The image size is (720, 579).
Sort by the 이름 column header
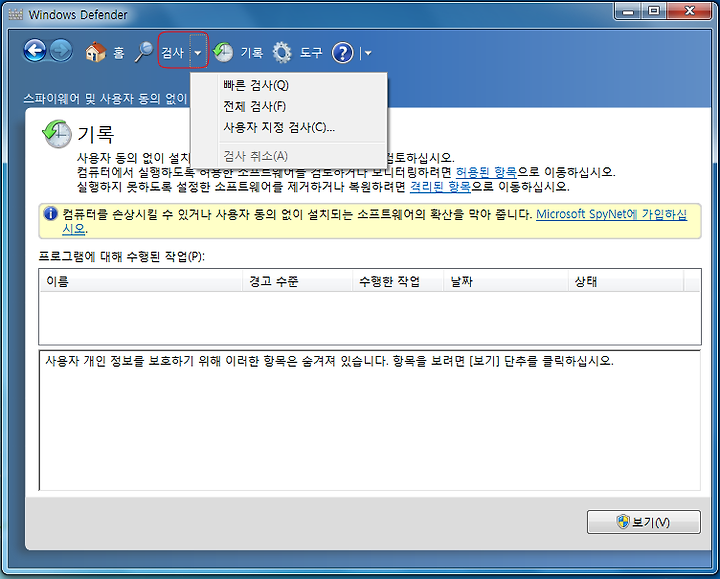[x=141, y=281]
